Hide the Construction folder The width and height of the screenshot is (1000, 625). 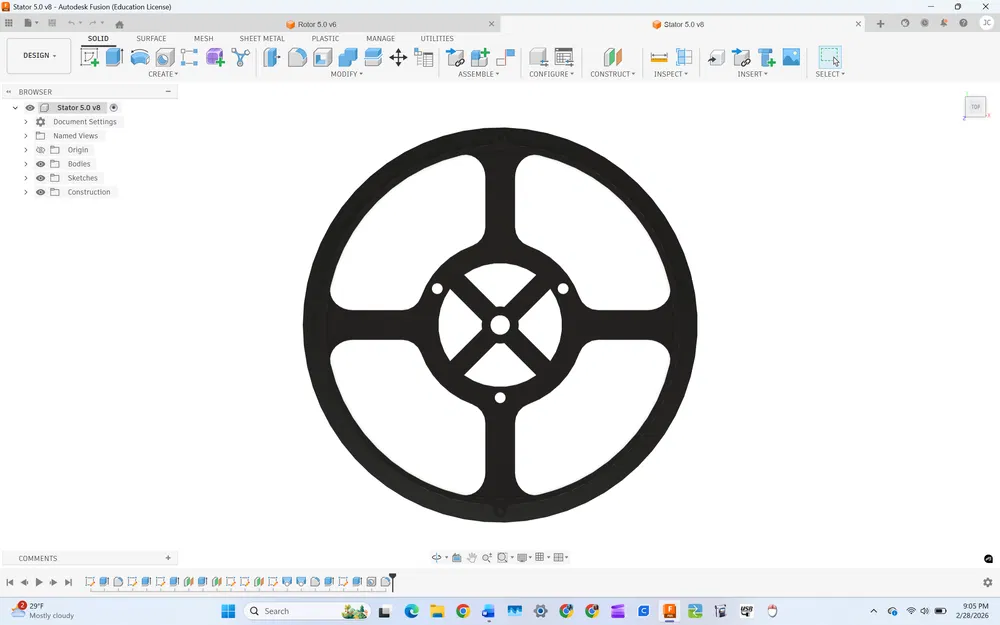coord(40,192)
